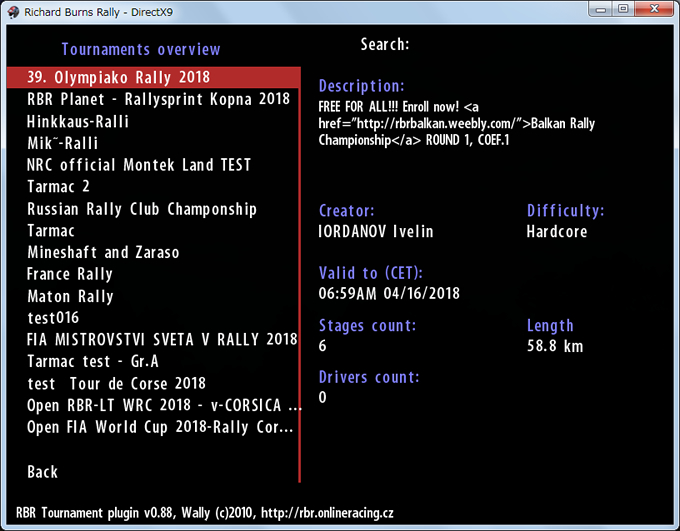Choose Hinkkaus-Ralli tournament

click(x=78, y=121)
